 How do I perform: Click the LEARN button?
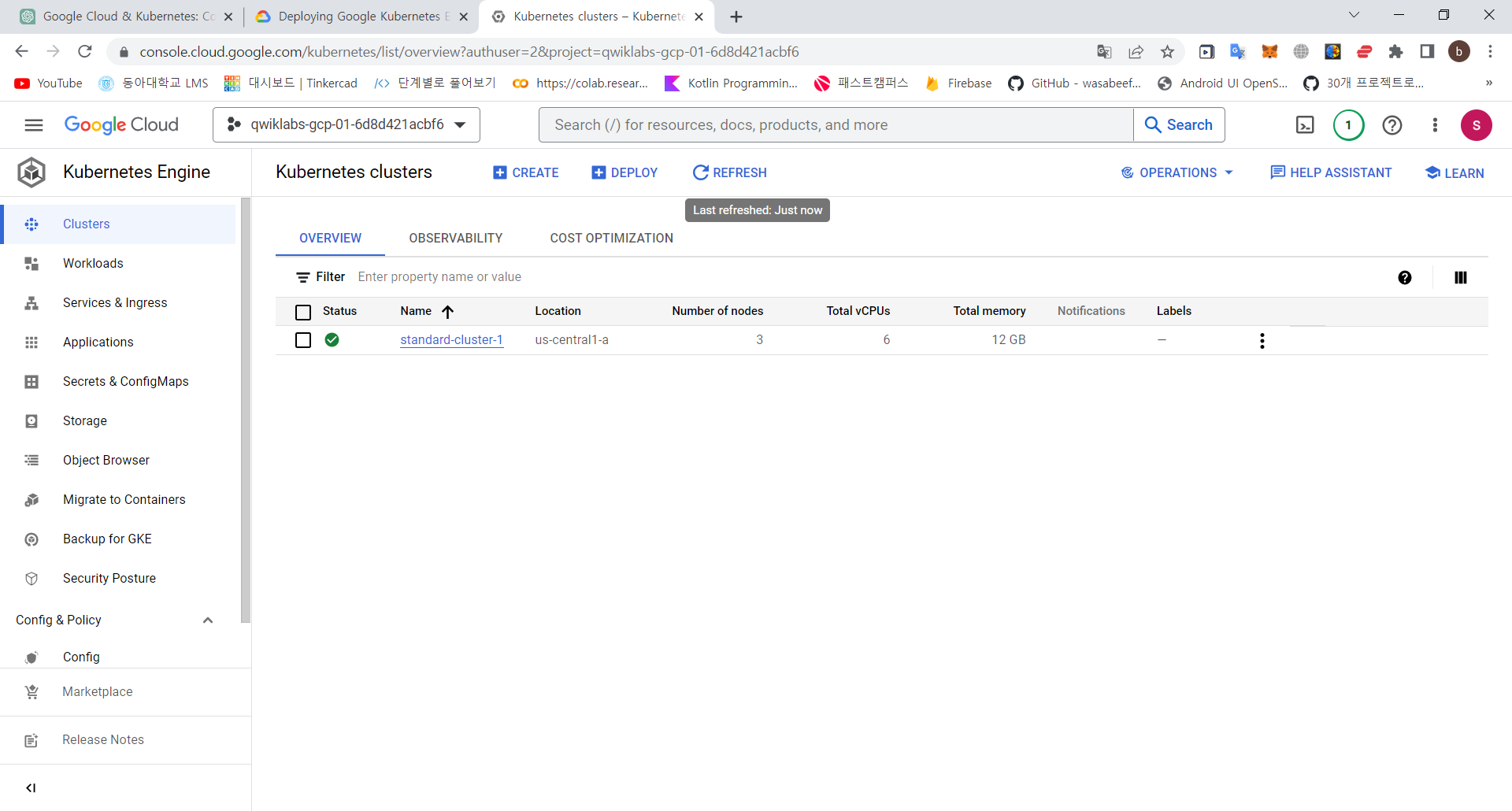[x=1455, y=173]
